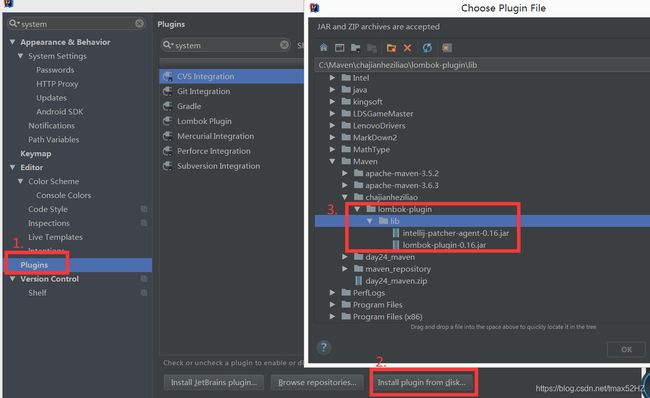Viewport: 650px width, 398px height.
Task: Click Show Hidden Files toolbar icon
Action: coord(446,48)
